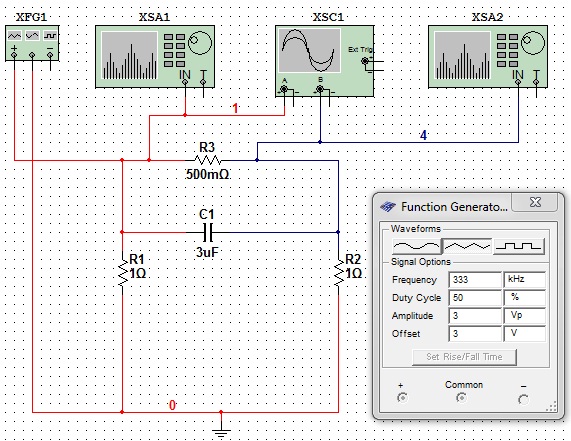Select the square waveform button in Function Generator

519,247
